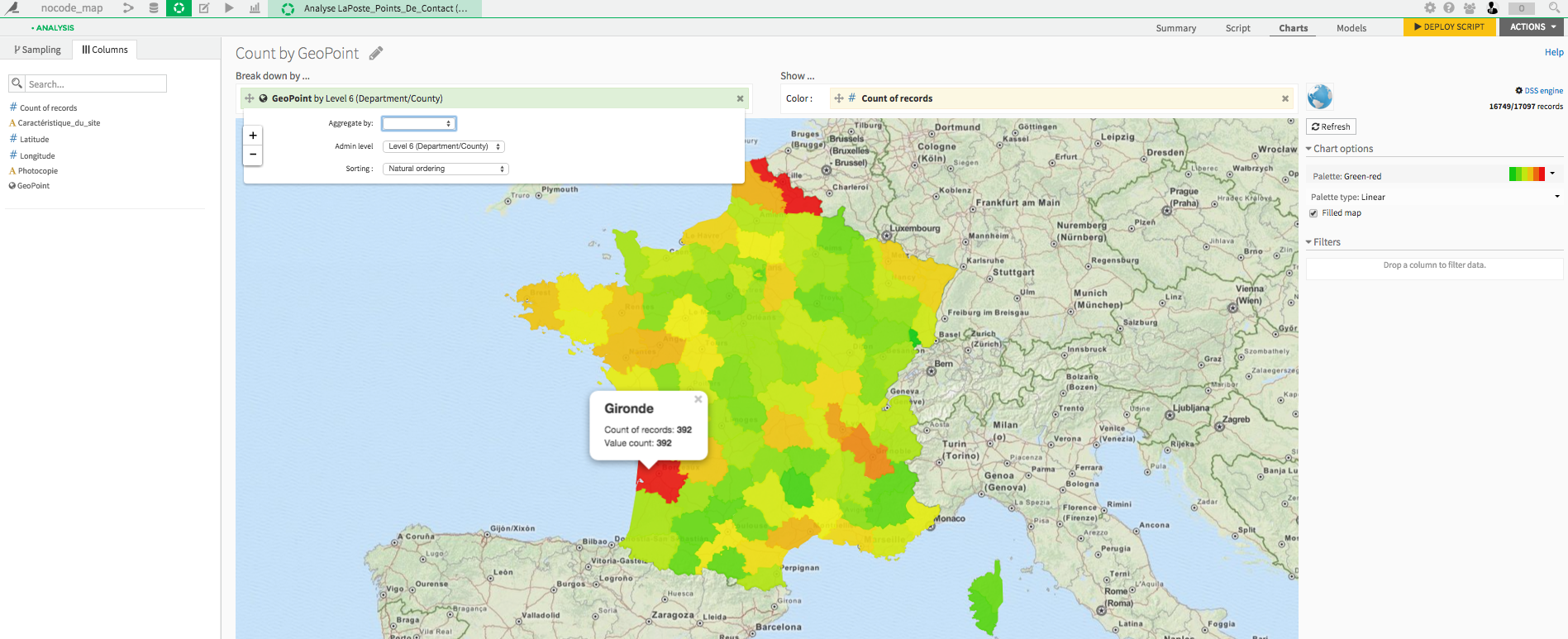
Task: Click the global search magnifier icon
Action: (x=1554, y=7)
